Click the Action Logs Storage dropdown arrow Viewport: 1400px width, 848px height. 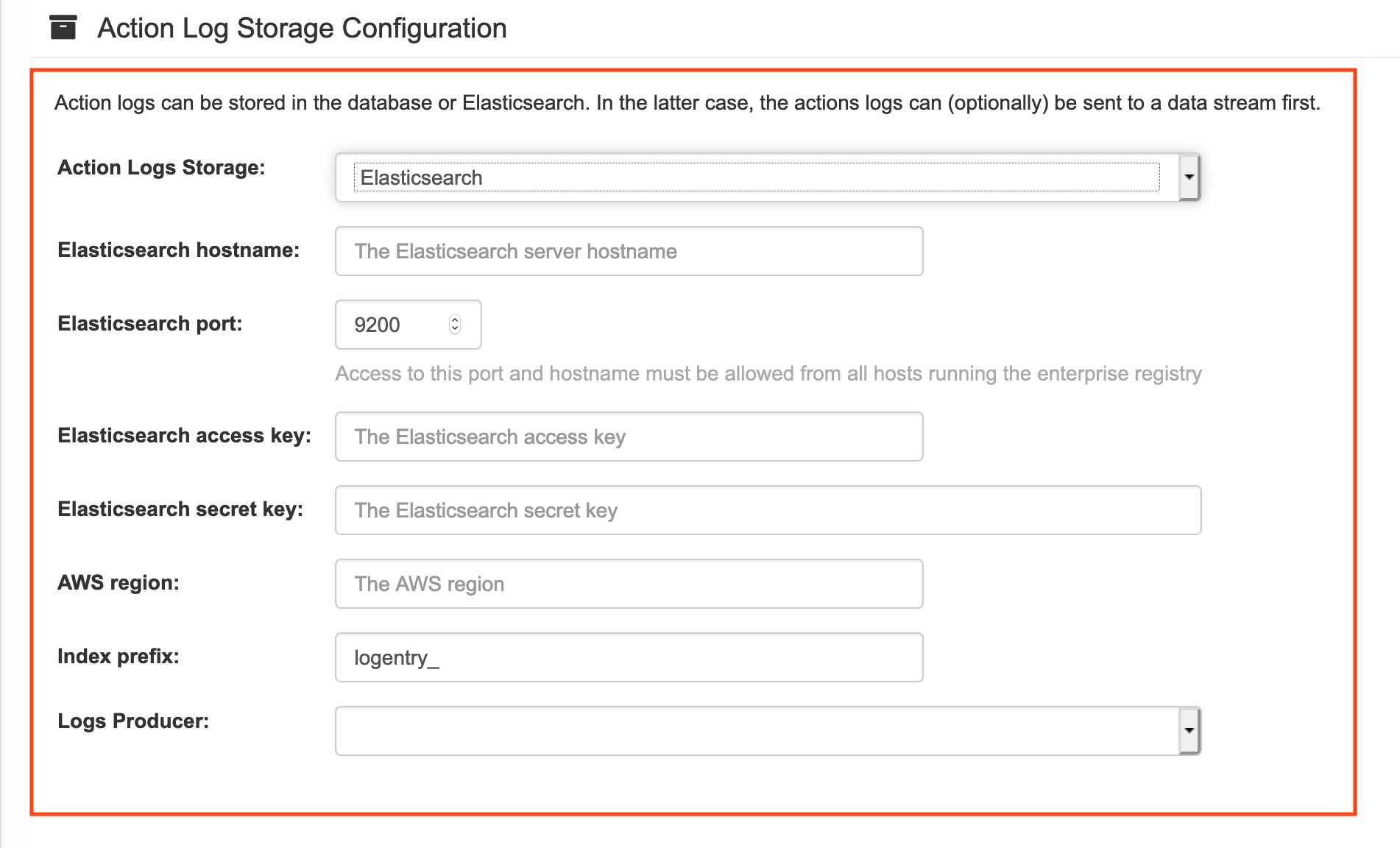tap(1189, 177)
